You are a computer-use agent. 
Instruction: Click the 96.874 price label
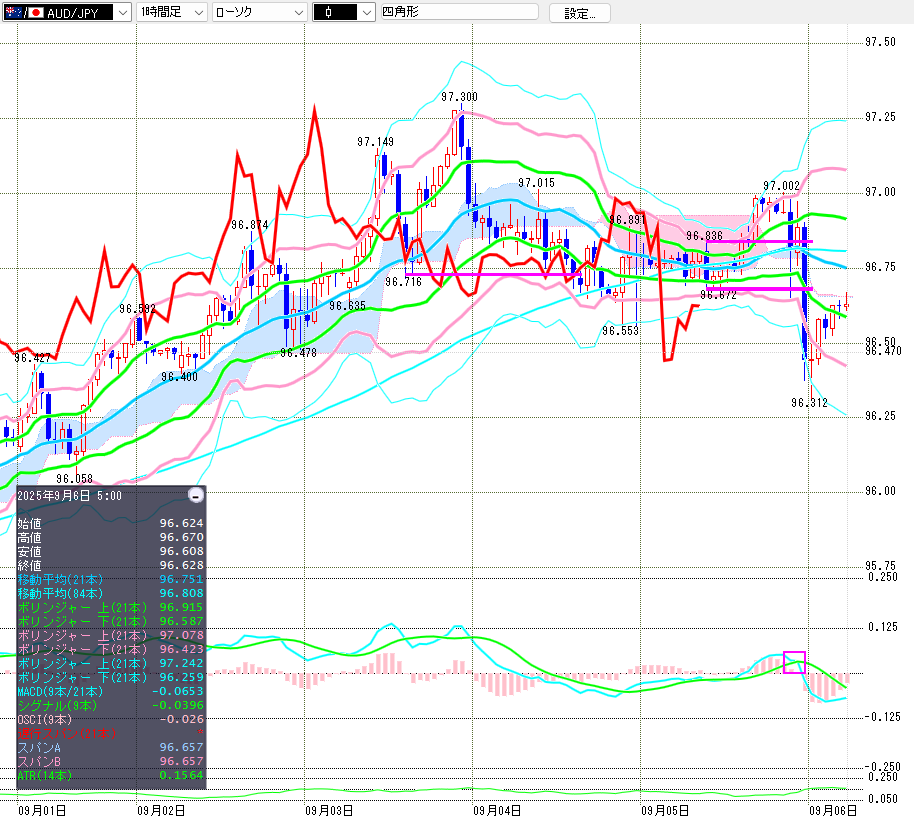[249, 225]
